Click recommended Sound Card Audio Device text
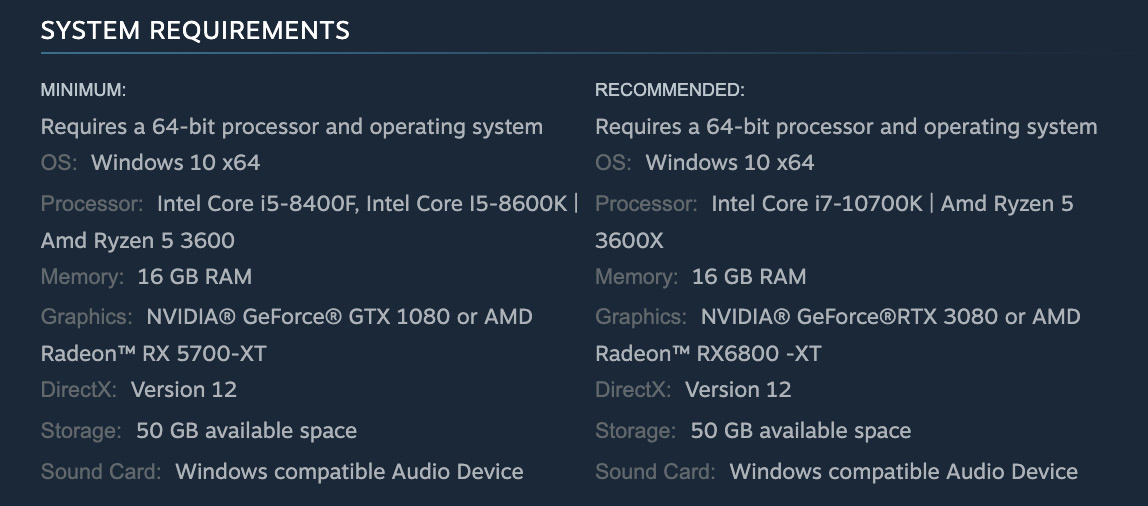Viewport: 1148px width, 506px height. click(903, 472)
